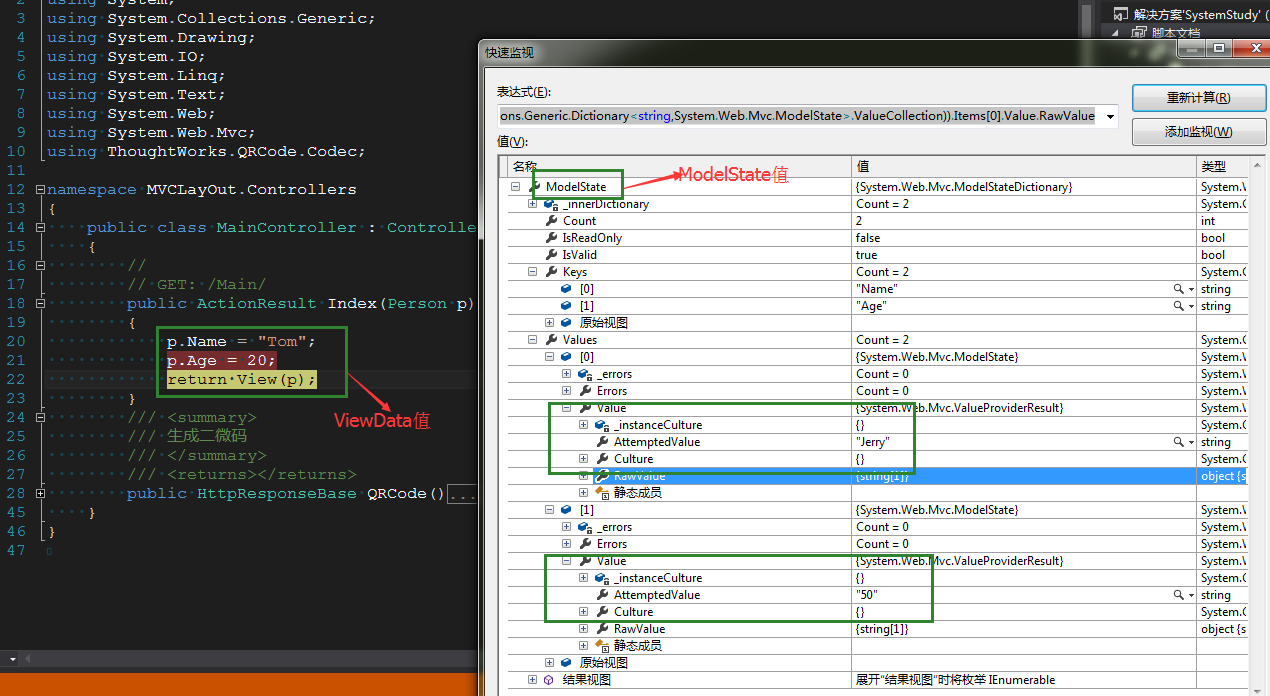Image resolution: width=1270 pixels, height=696 pixels.
Task: Collapse the namespace MVCLayOut.Controllers outline block
Action: point(39,189)
